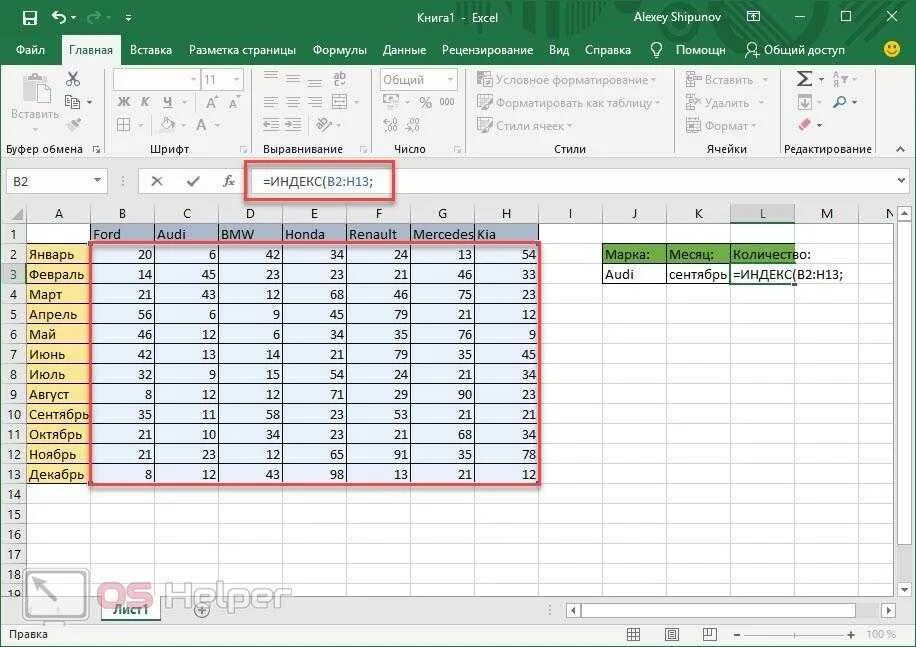Click the Clear eraser icon

click(x=804, y=124)
